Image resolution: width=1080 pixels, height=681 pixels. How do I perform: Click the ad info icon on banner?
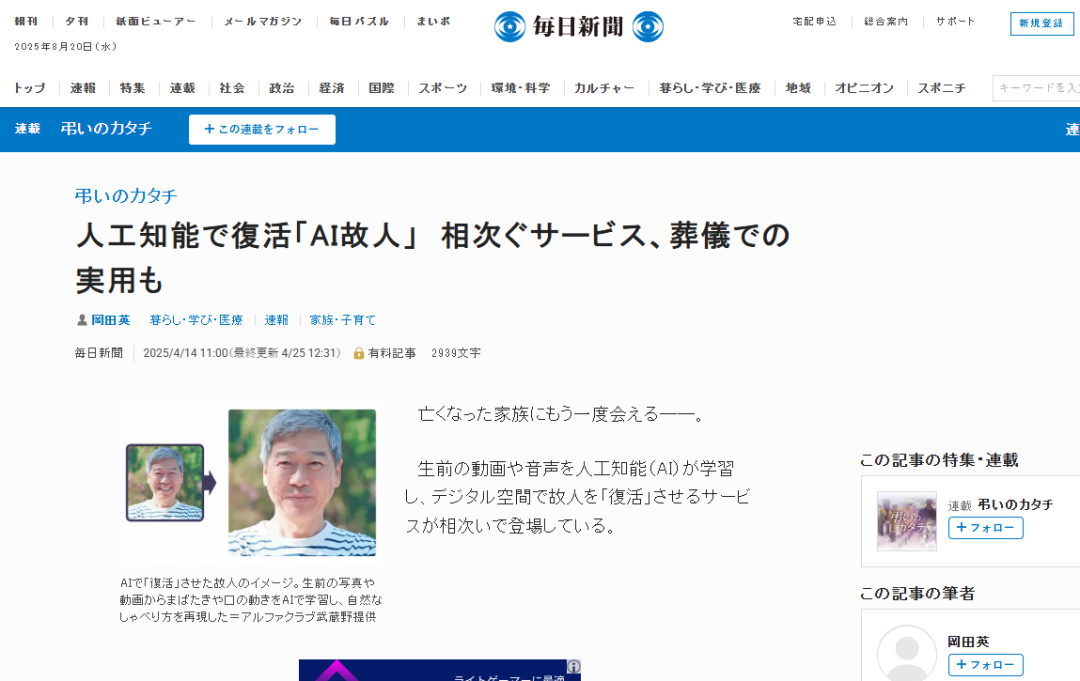tap(574, 666)
